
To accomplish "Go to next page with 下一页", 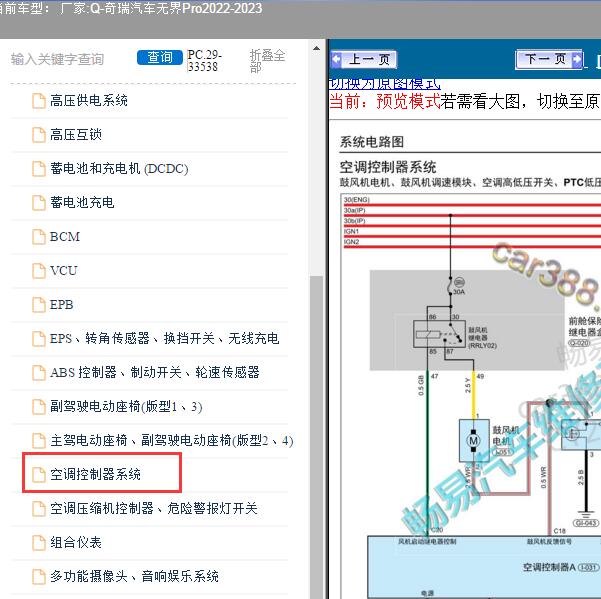I will (x=549, y=59).
